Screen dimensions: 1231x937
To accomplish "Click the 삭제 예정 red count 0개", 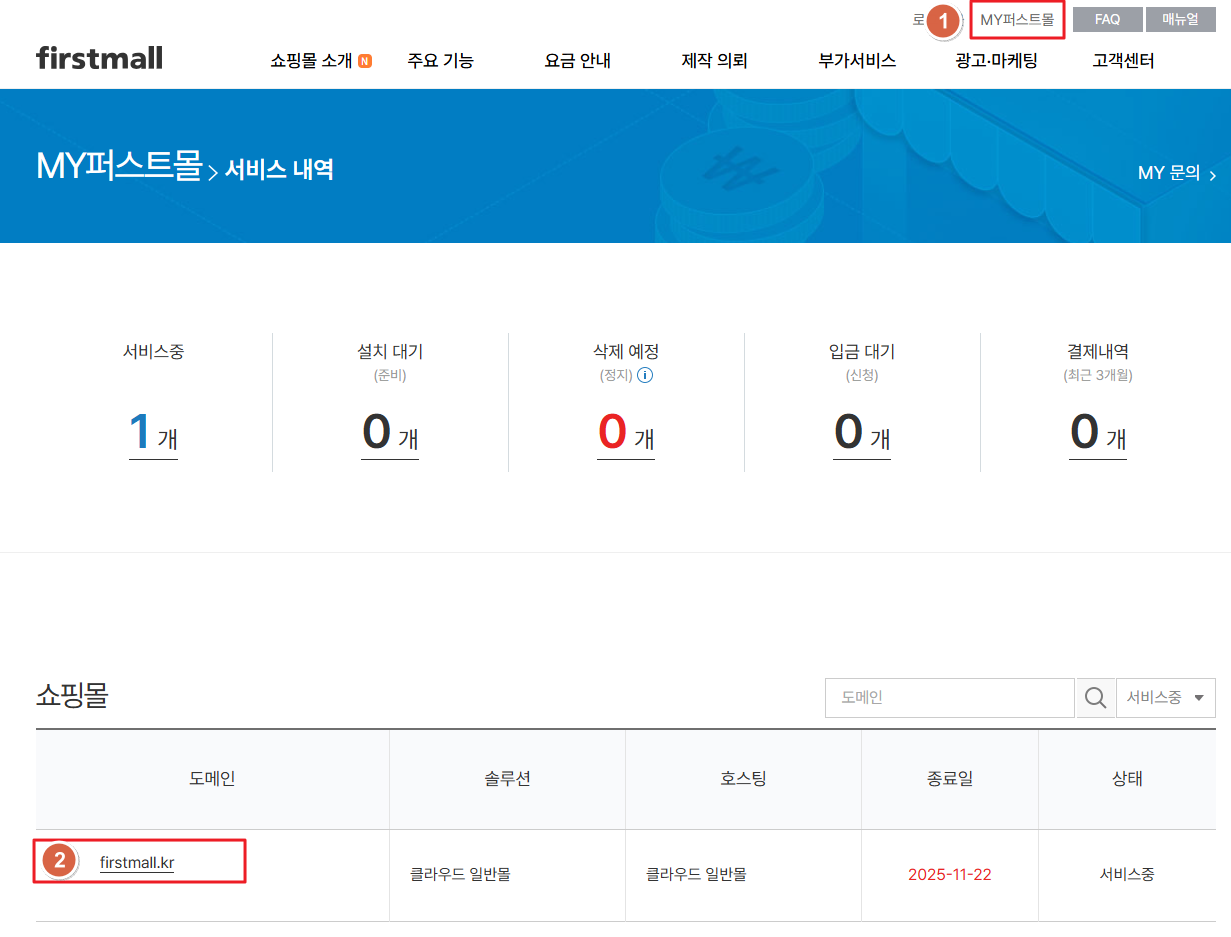I will [626, 433].
